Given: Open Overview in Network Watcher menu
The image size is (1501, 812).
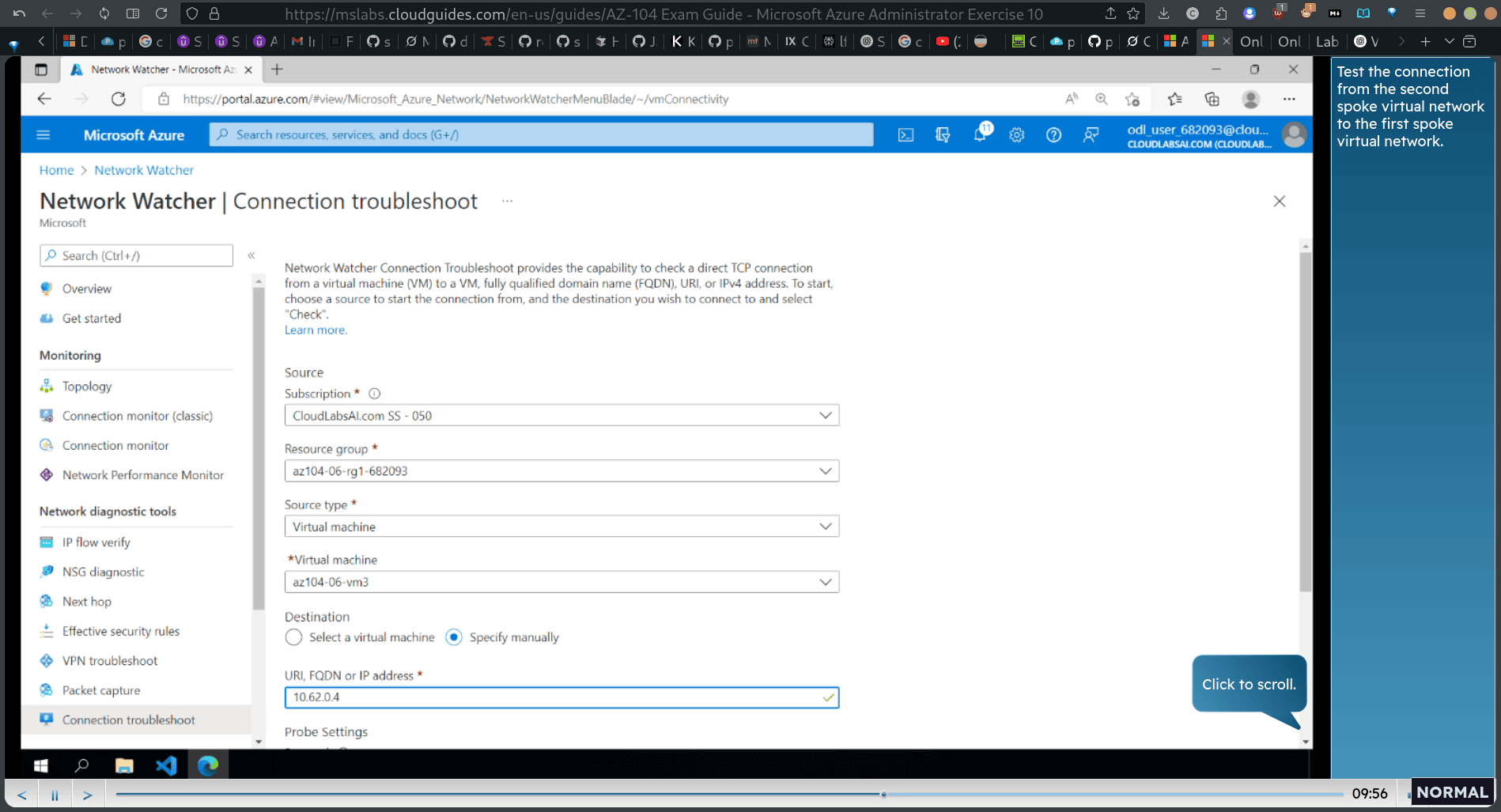Looking at the screenshot, I should pyautogui.click(x=87, y=289).
